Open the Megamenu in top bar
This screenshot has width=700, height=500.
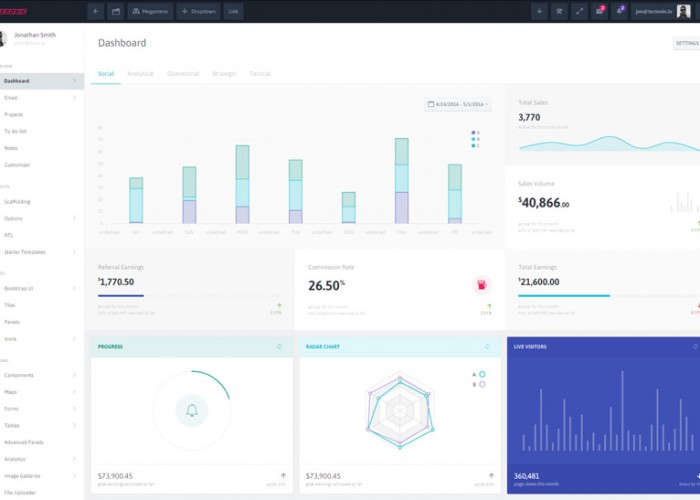tap(150, 12)
